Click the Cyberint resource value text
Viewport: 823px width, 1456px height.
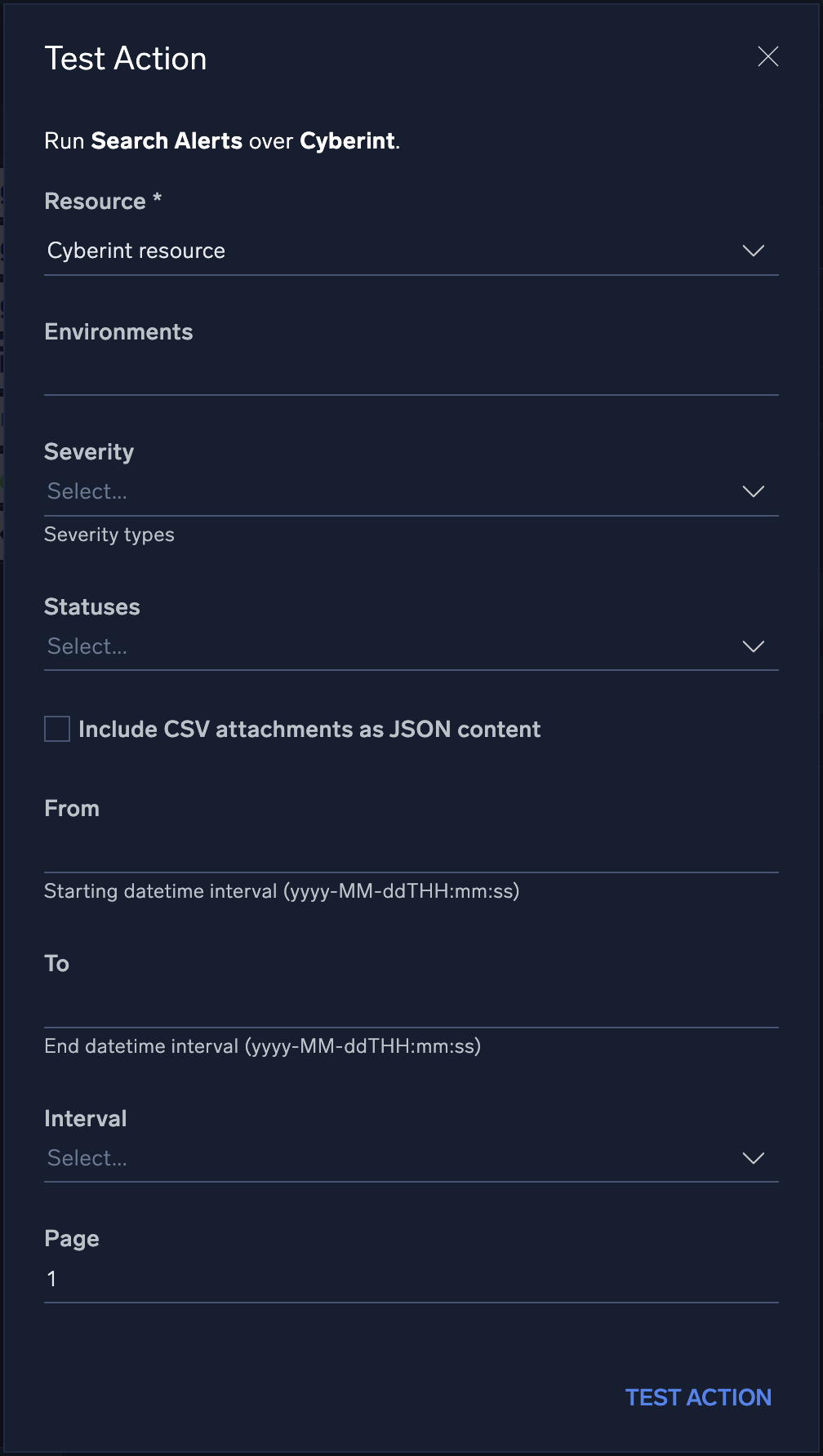136,251
